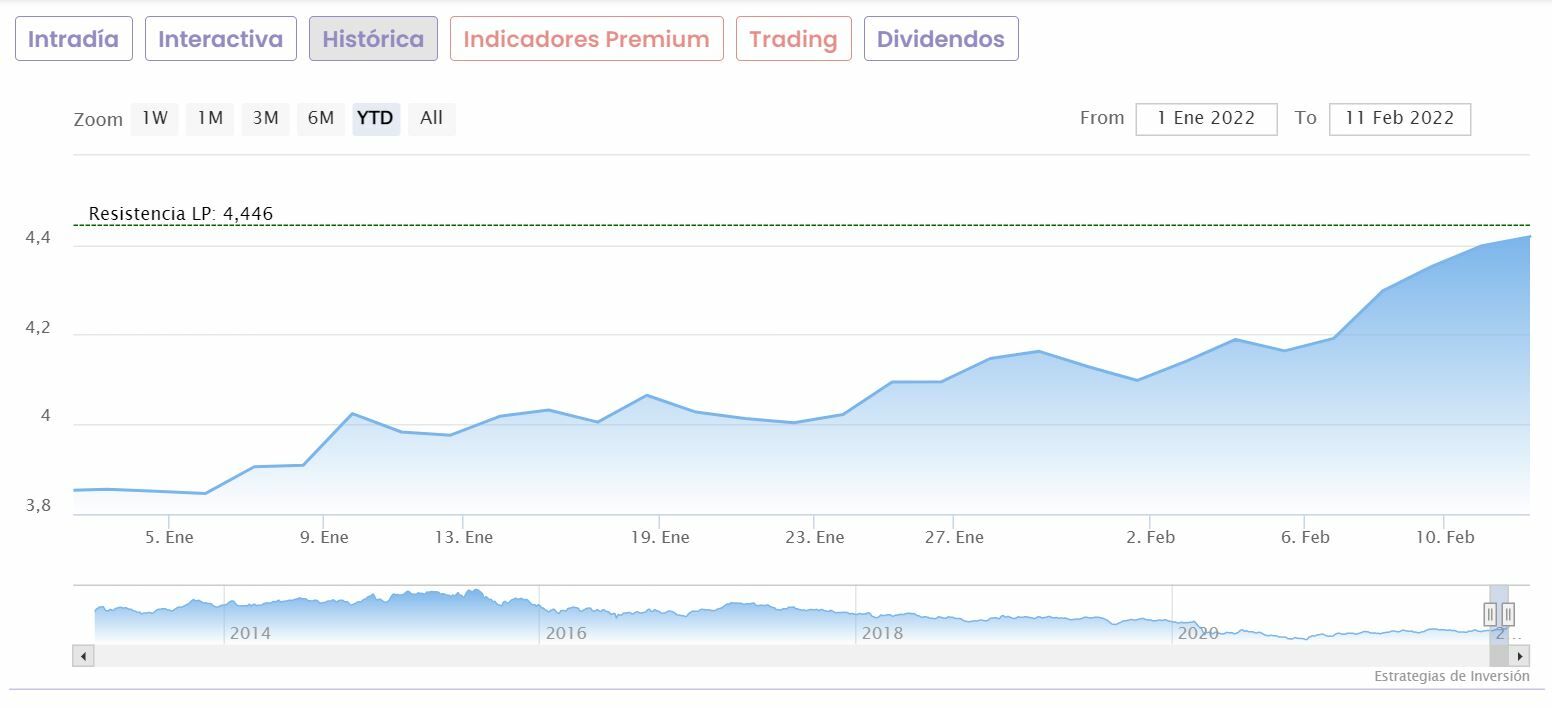Screen dimensions: 1552x708
Task: Click the navigator scrollbar right arrow
Action: pos(1520,656)
